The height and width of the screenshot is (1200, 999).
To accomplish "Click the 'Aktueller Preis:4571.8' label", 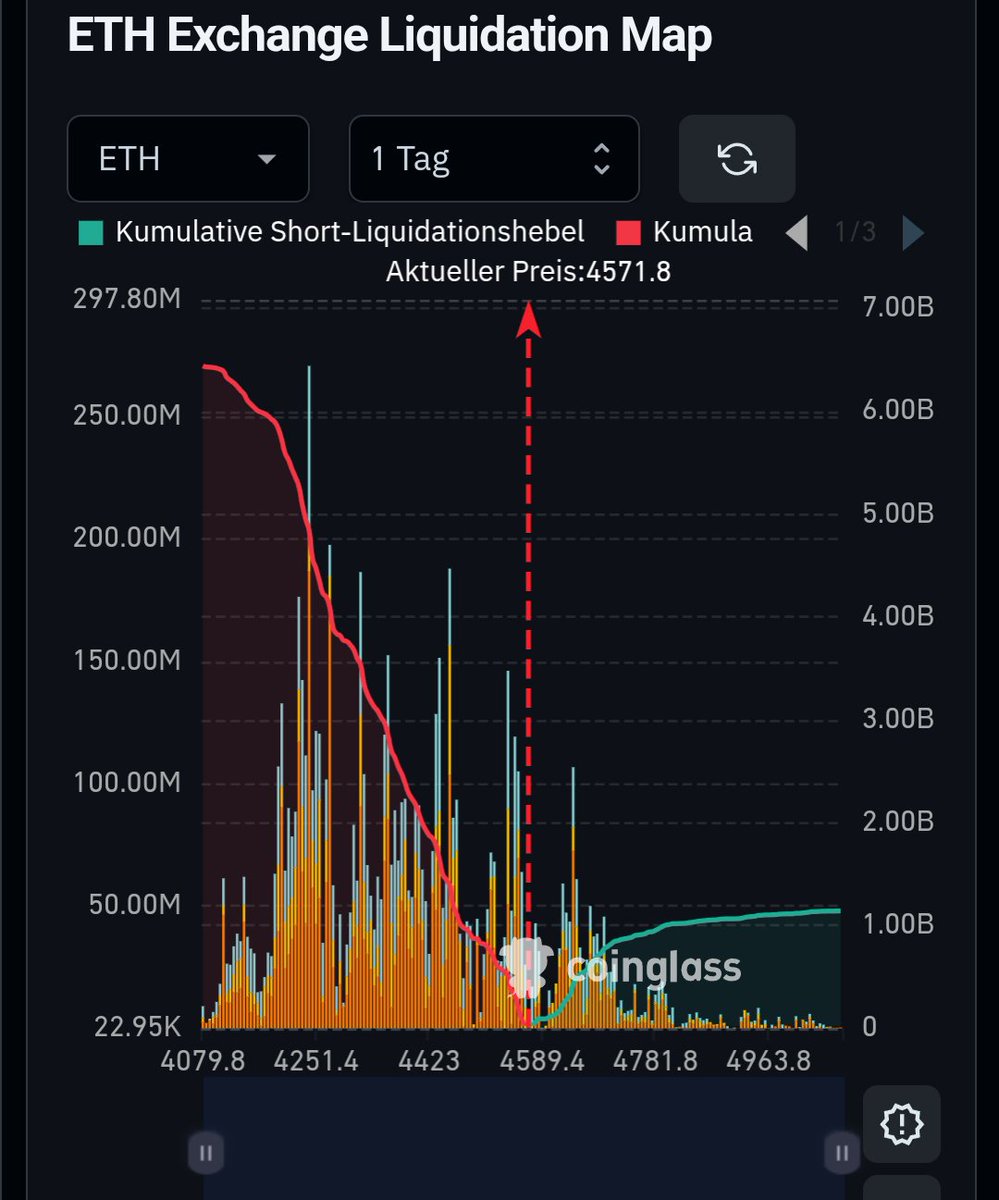I will click(x=528, y=271).
